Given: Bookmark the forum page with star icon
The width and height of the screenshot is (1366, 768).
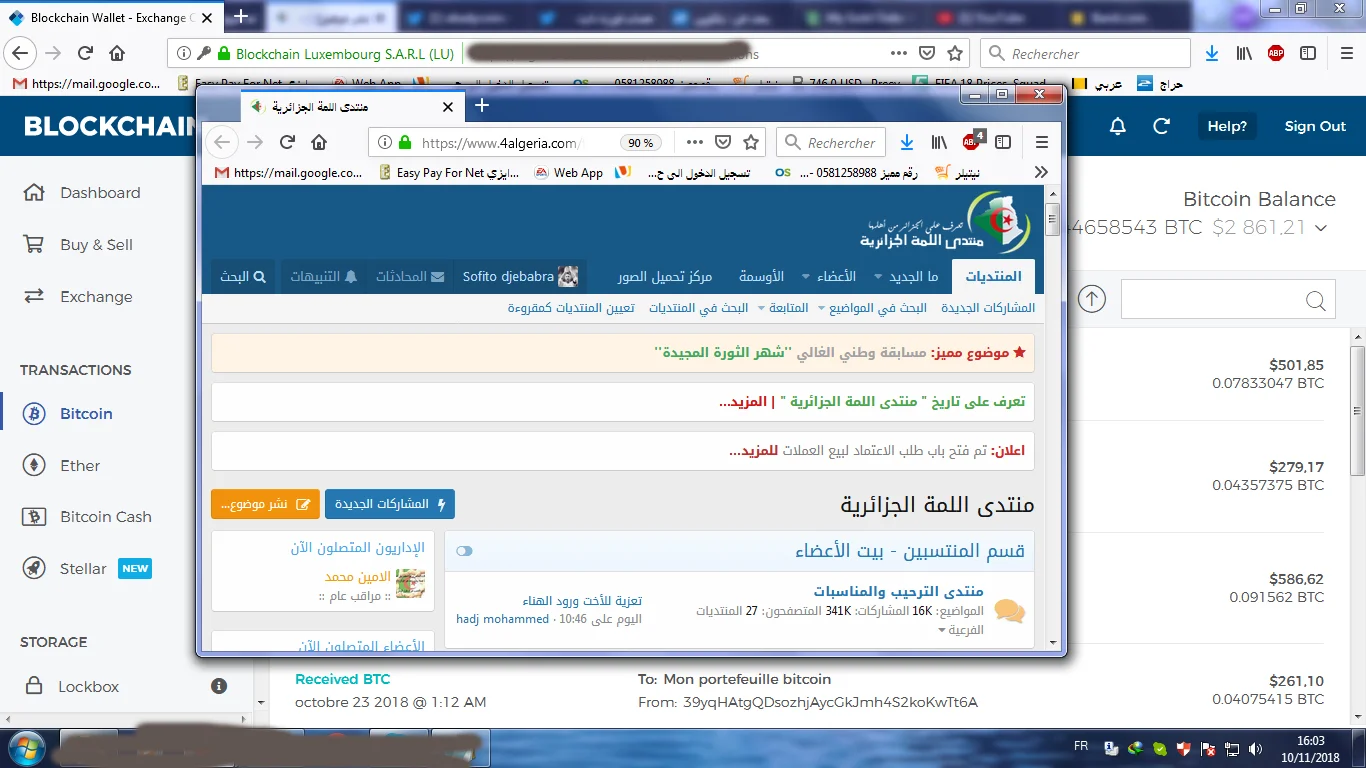Looking at the screenshot, I should 751,142.
